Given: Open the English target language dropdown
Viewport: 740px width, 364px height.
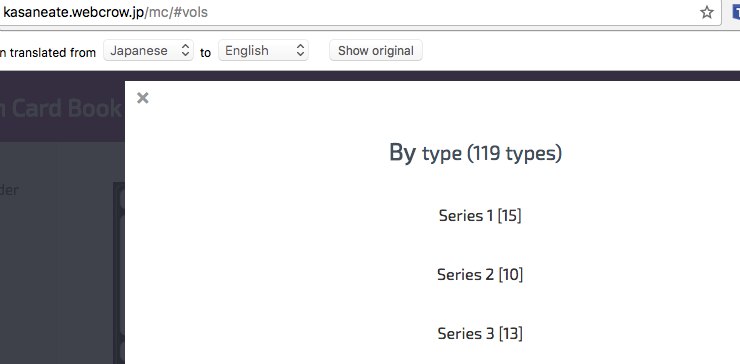Looking at the screenshot, I should click(x=263, y=51).
